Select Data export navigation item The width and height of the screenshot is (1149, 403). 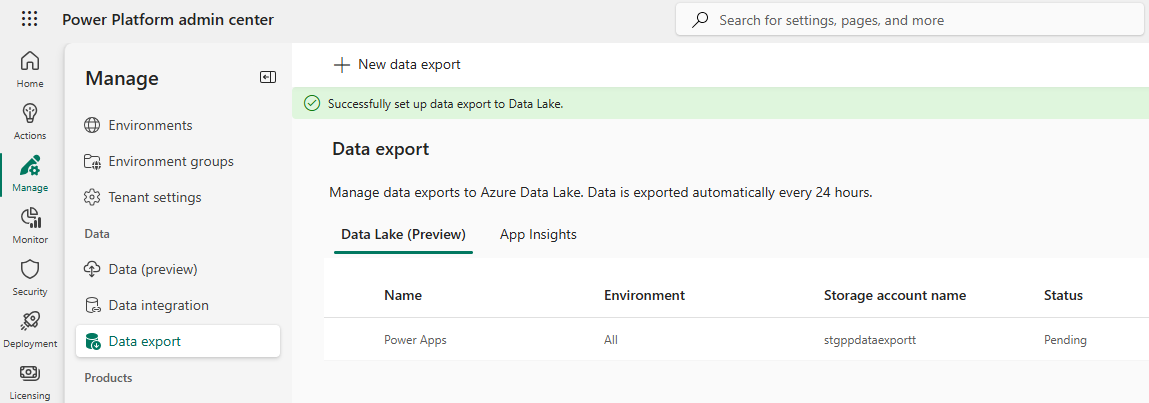click(145, 341)
